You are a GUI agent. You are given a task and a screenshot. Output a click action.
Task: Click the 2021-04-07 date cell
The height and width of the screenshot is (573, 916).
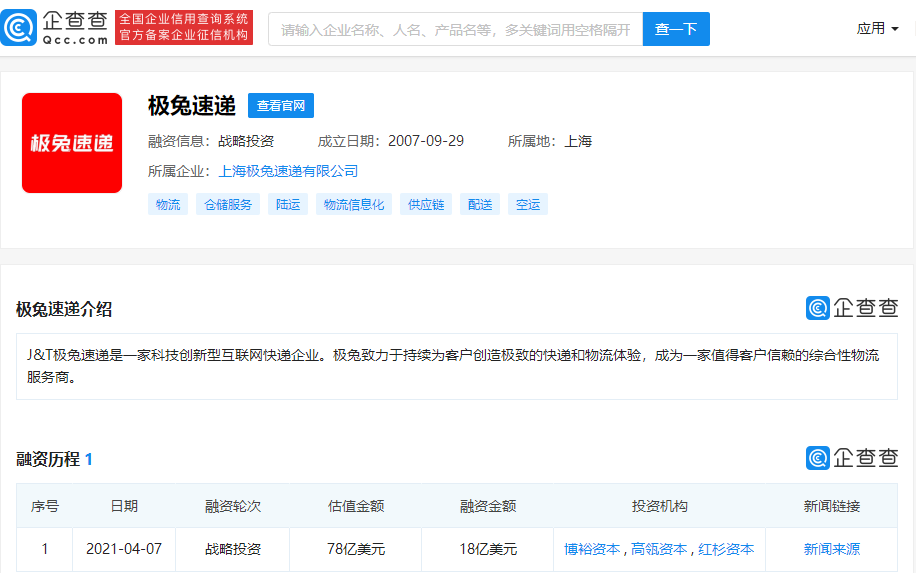point(124,549)
